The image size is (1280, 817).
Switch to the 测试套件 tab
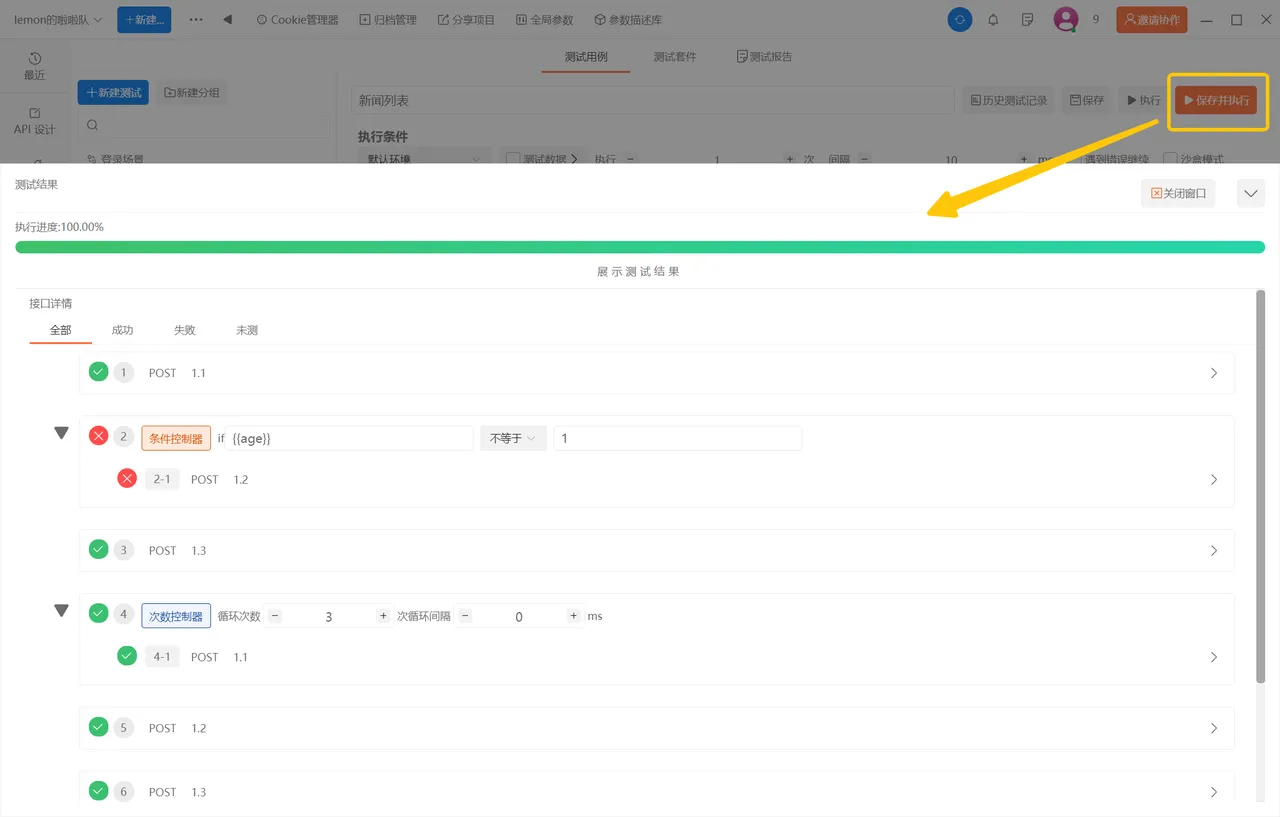tap(675, 57)
